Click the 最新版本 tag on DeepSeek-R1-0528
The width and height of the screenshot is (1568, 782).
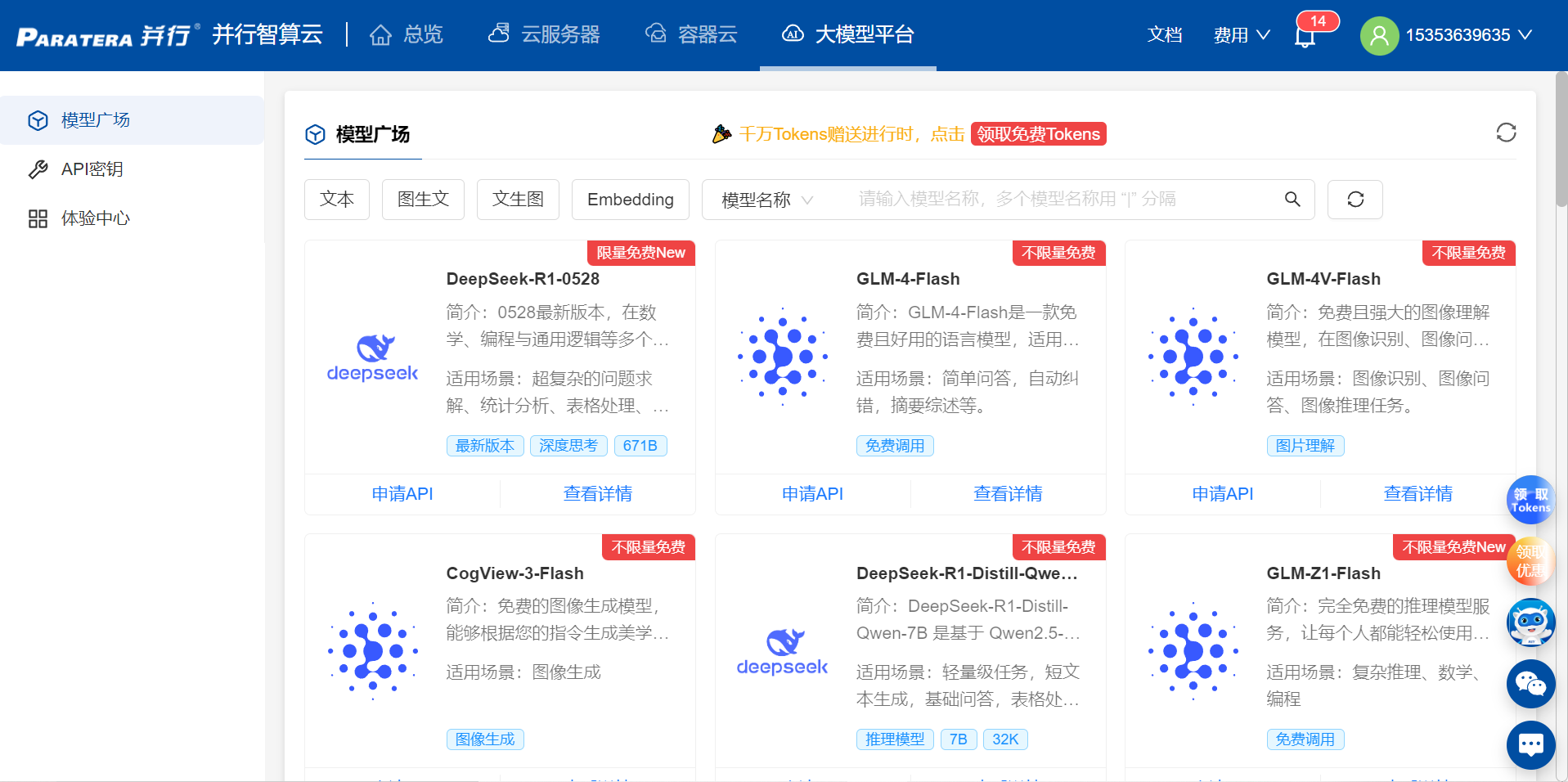click(x=485, y=446)
